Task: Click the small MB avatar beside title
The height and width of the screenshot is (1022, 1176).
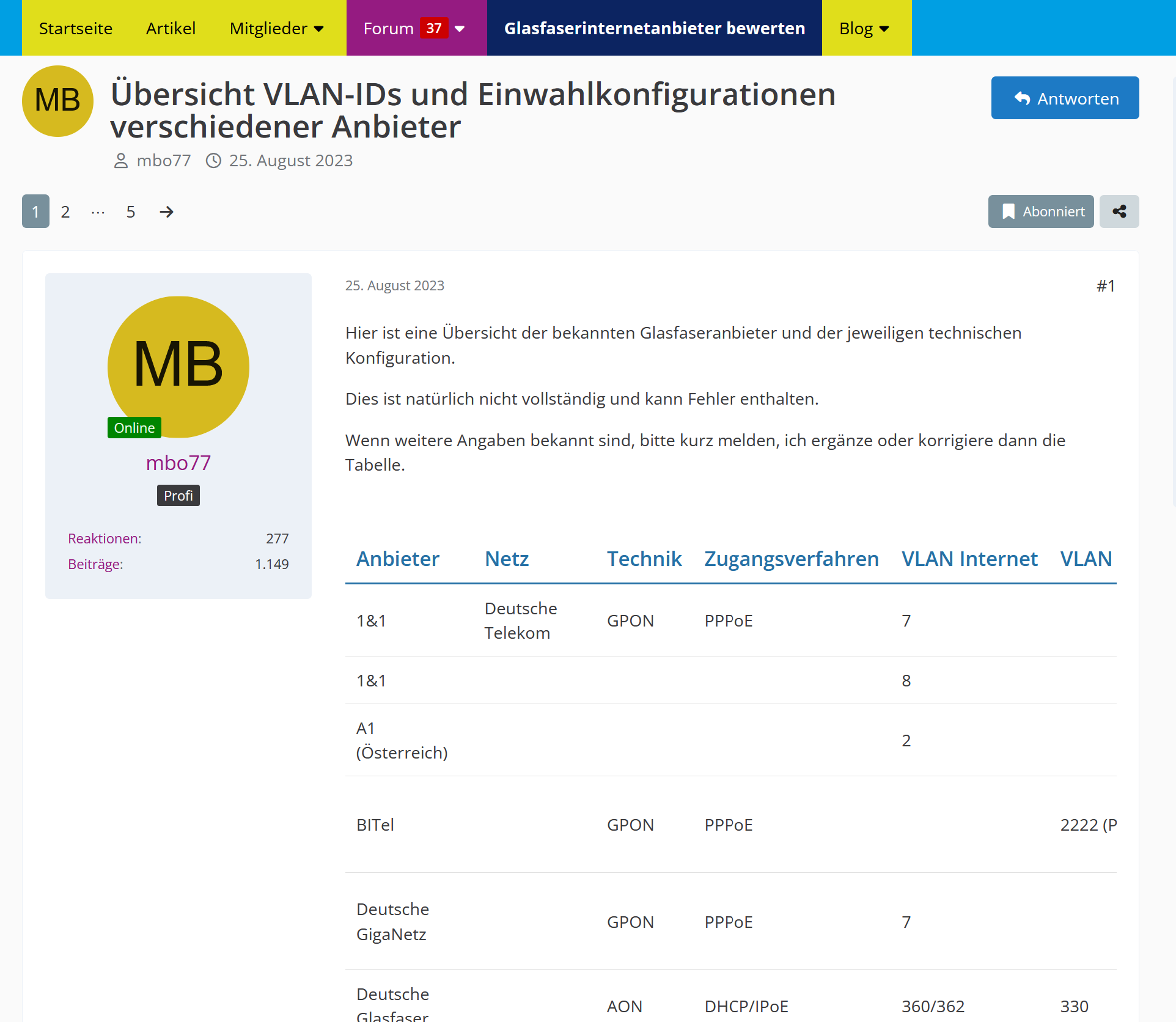Action: point(57,101)
